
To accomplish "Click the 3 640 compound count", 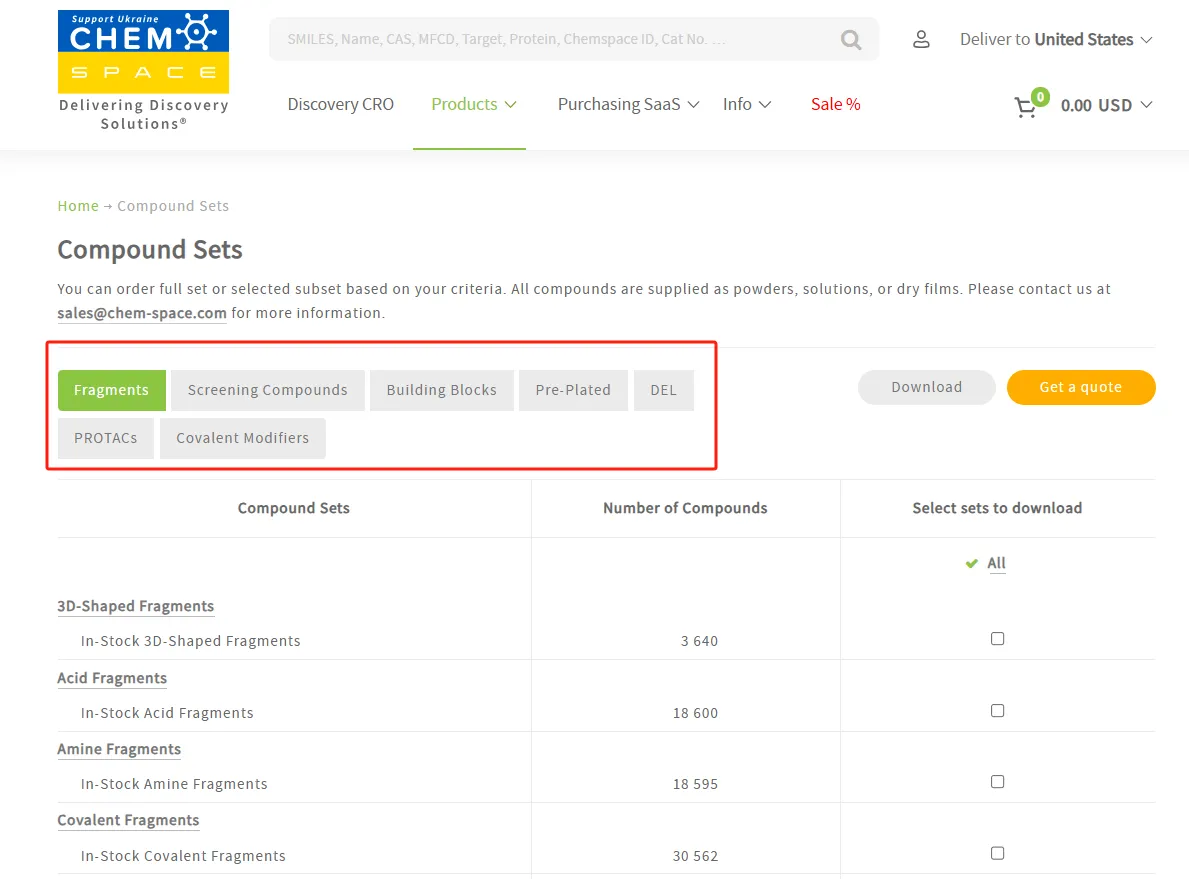I will click(x=699, y=642).
